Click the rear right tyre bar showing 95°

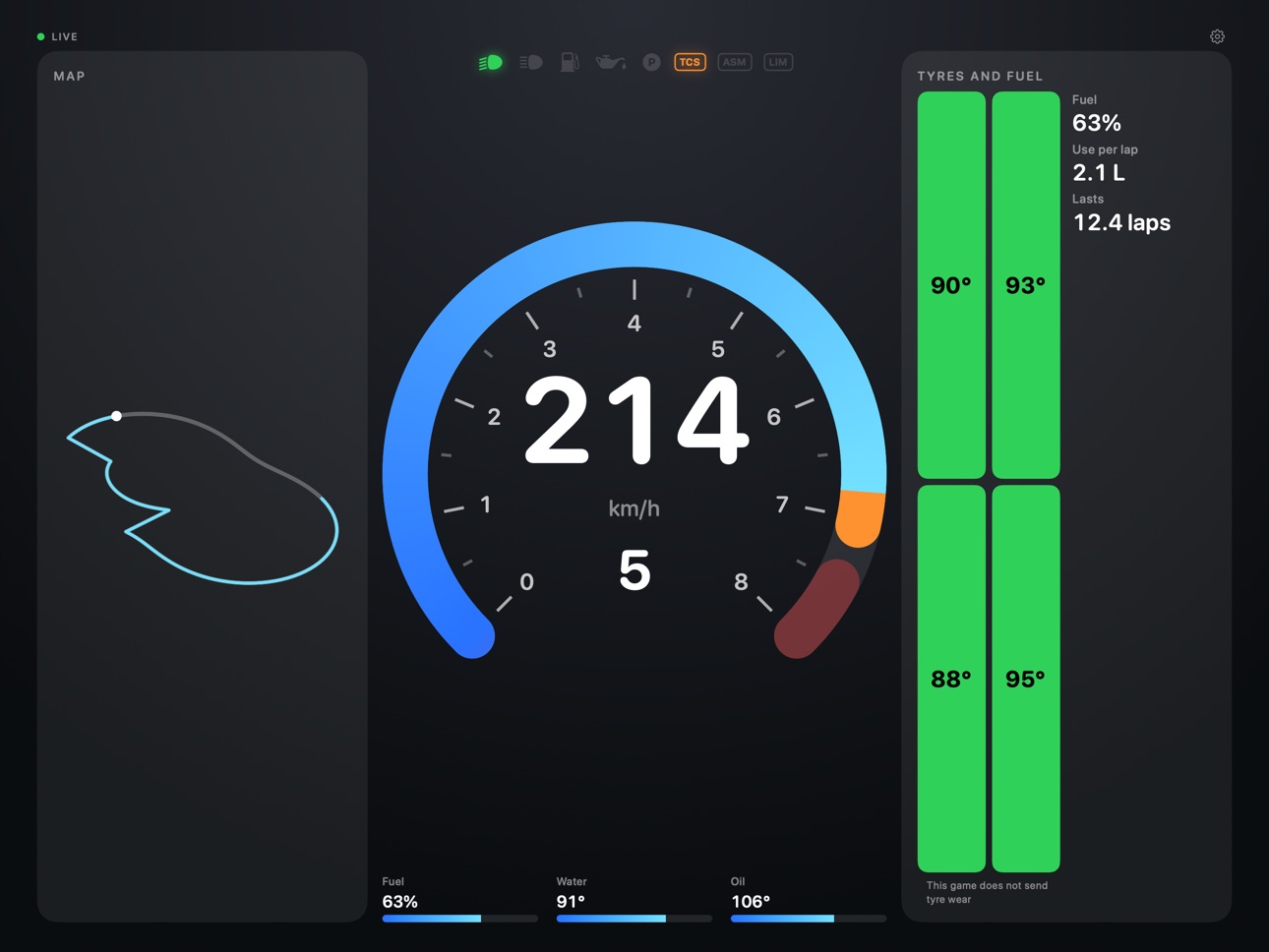click(1025, 679)
